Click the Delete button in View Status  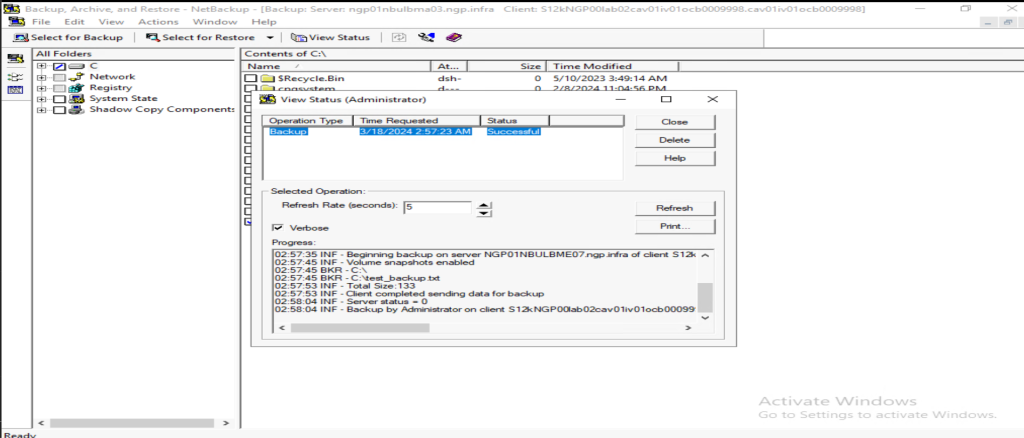(675, 140)
